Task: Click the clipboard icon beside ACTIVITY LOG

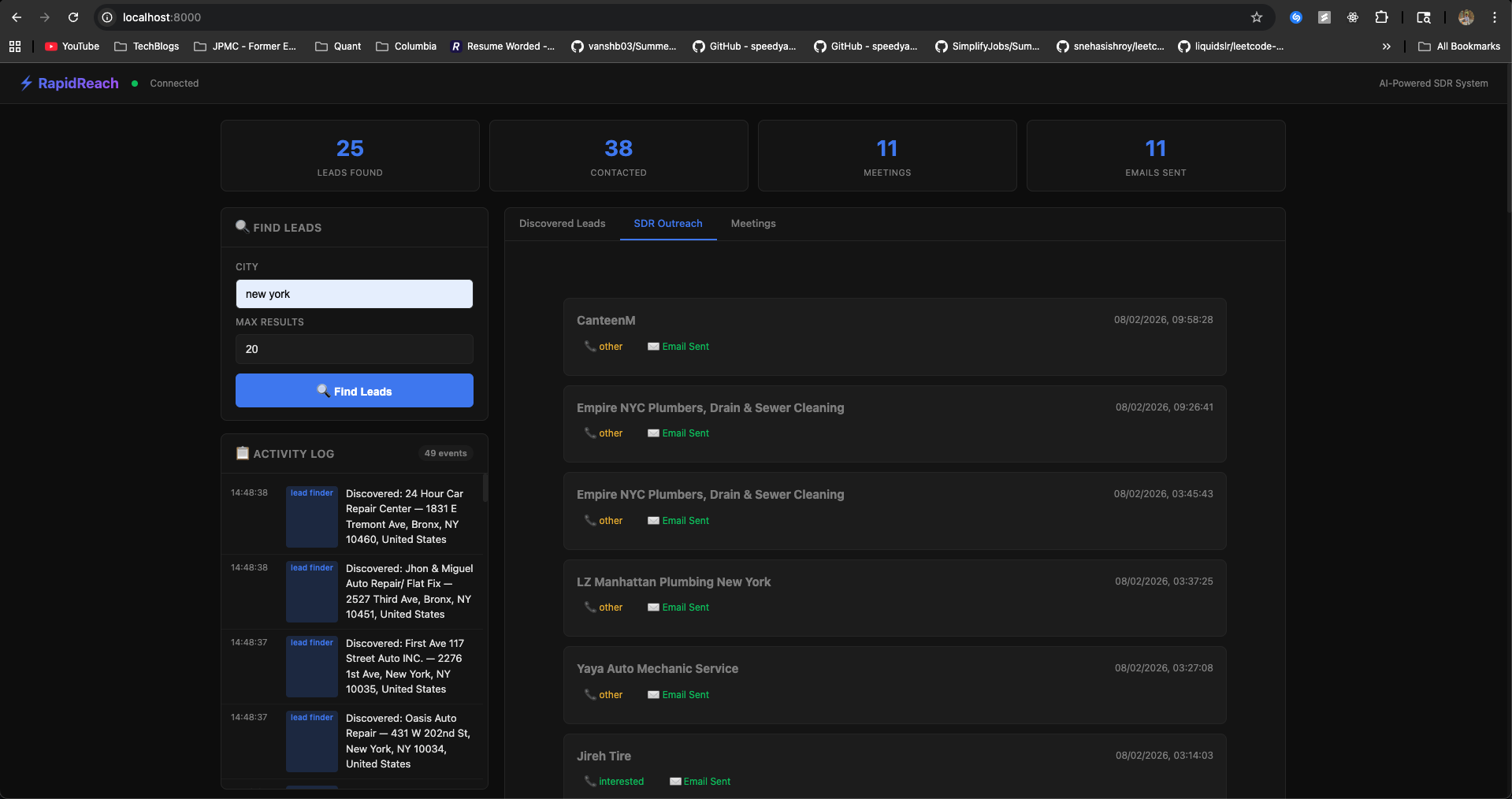Action: pos(243,453)
